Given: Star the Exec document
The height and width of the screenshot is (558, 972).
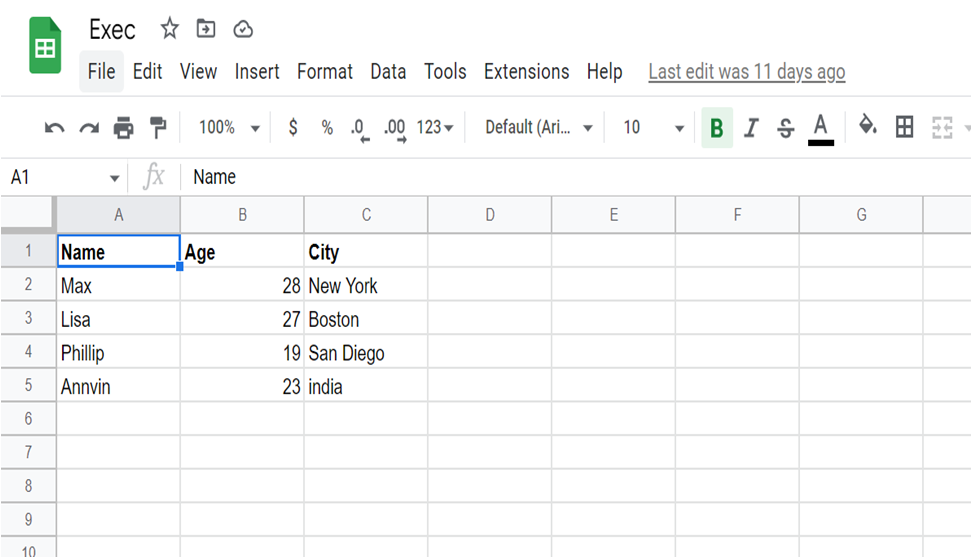Looking at the screenshot, I should pos(169,29).
